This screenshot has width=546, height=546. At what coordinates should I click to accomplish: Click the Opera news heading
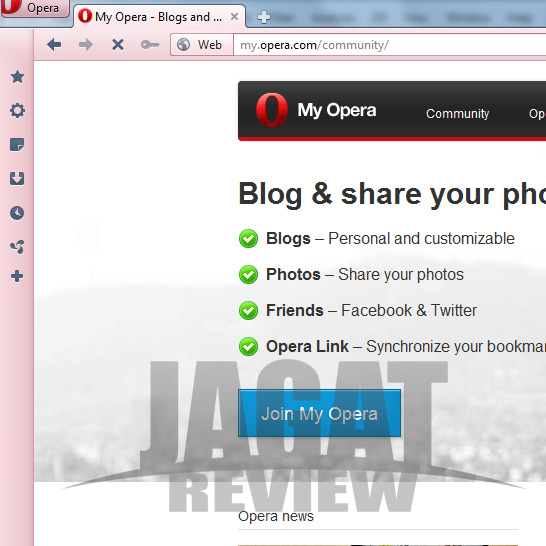pos(276,516)
